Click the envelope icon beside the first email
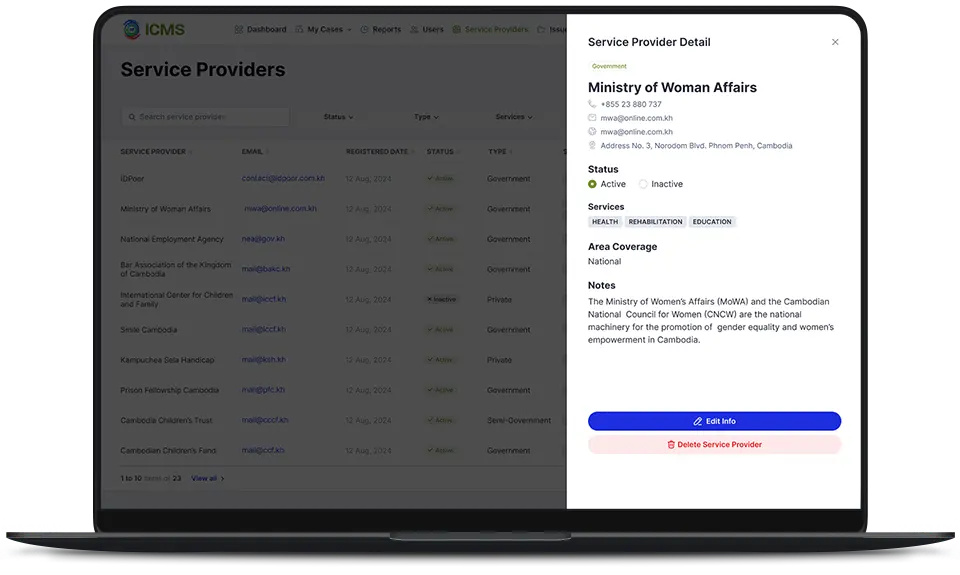The height and width of the screenshot is (575, 960). 592,118
